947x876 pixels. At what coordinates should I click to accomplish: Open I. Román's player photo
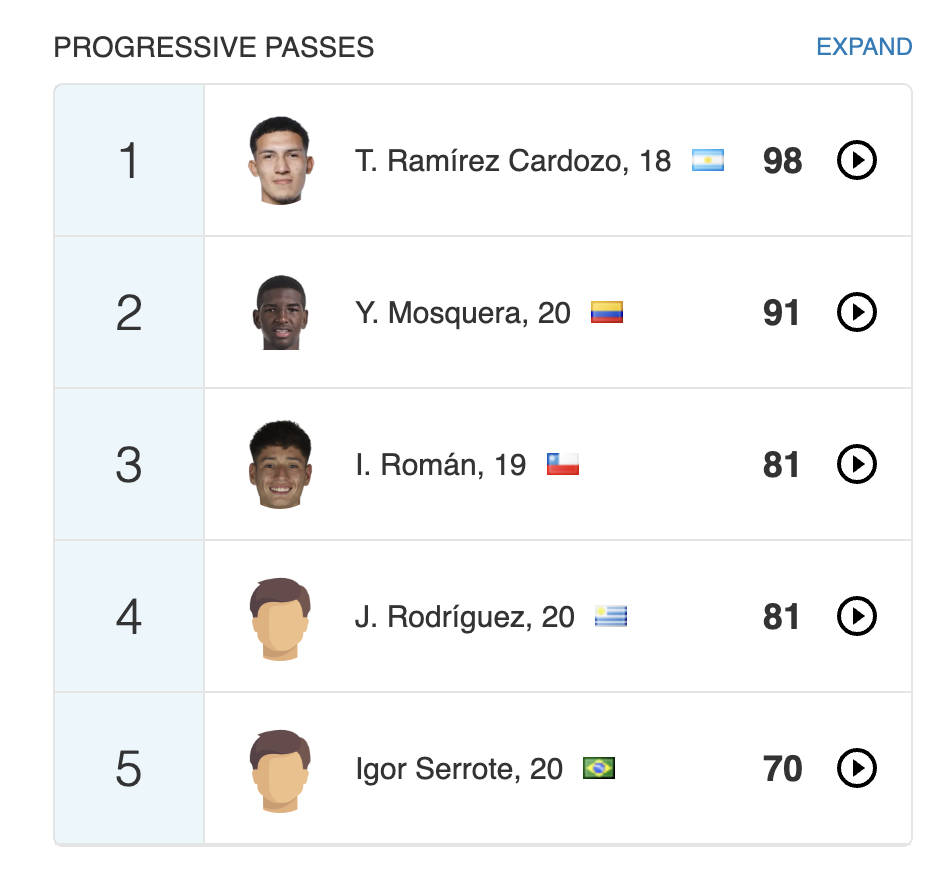coord(280,465)
